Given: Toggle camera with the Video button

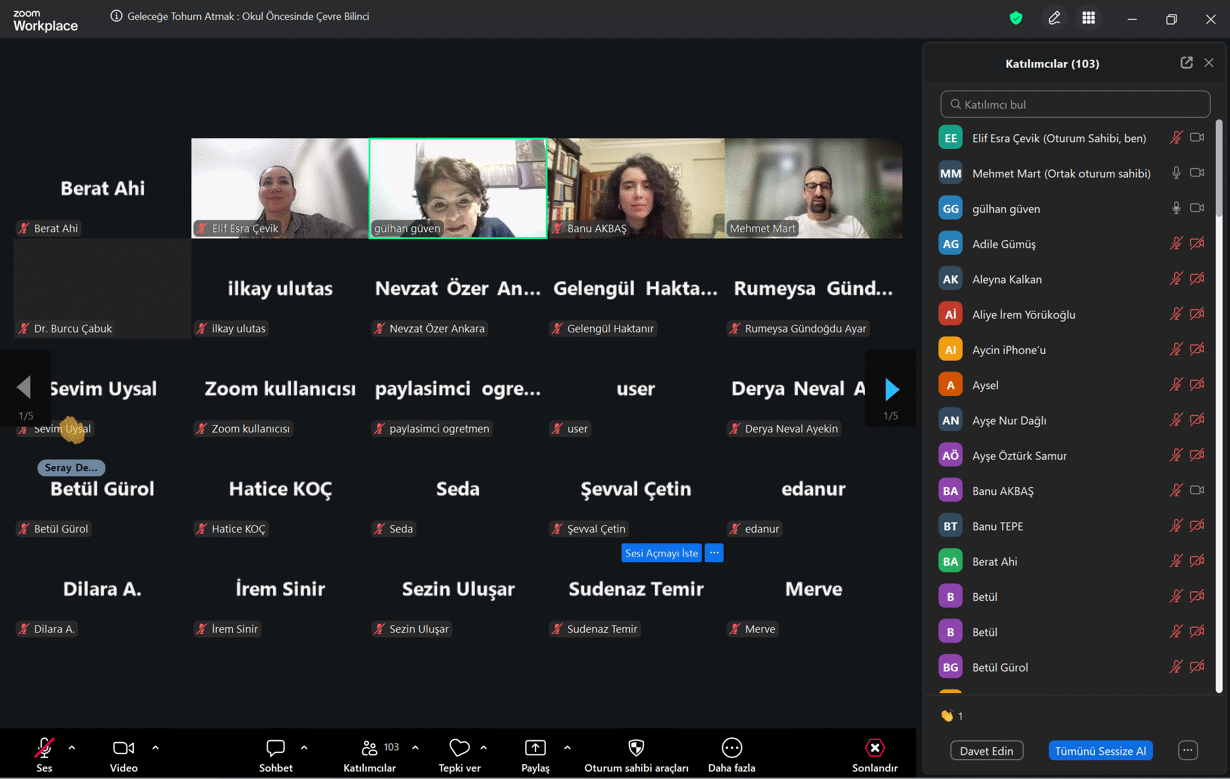Looking at the screenshot, I should (123, 749).
